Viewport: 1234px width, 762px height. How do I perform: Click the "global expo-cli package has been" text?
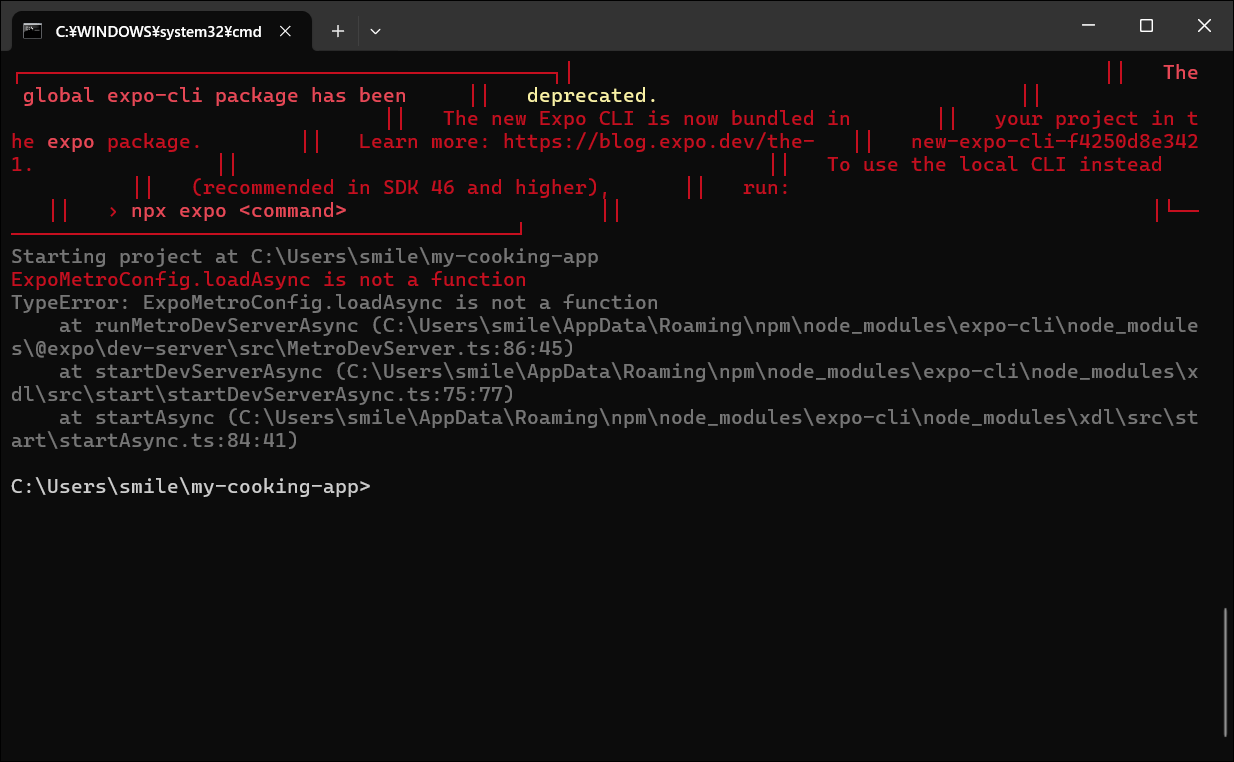(215, 96)
